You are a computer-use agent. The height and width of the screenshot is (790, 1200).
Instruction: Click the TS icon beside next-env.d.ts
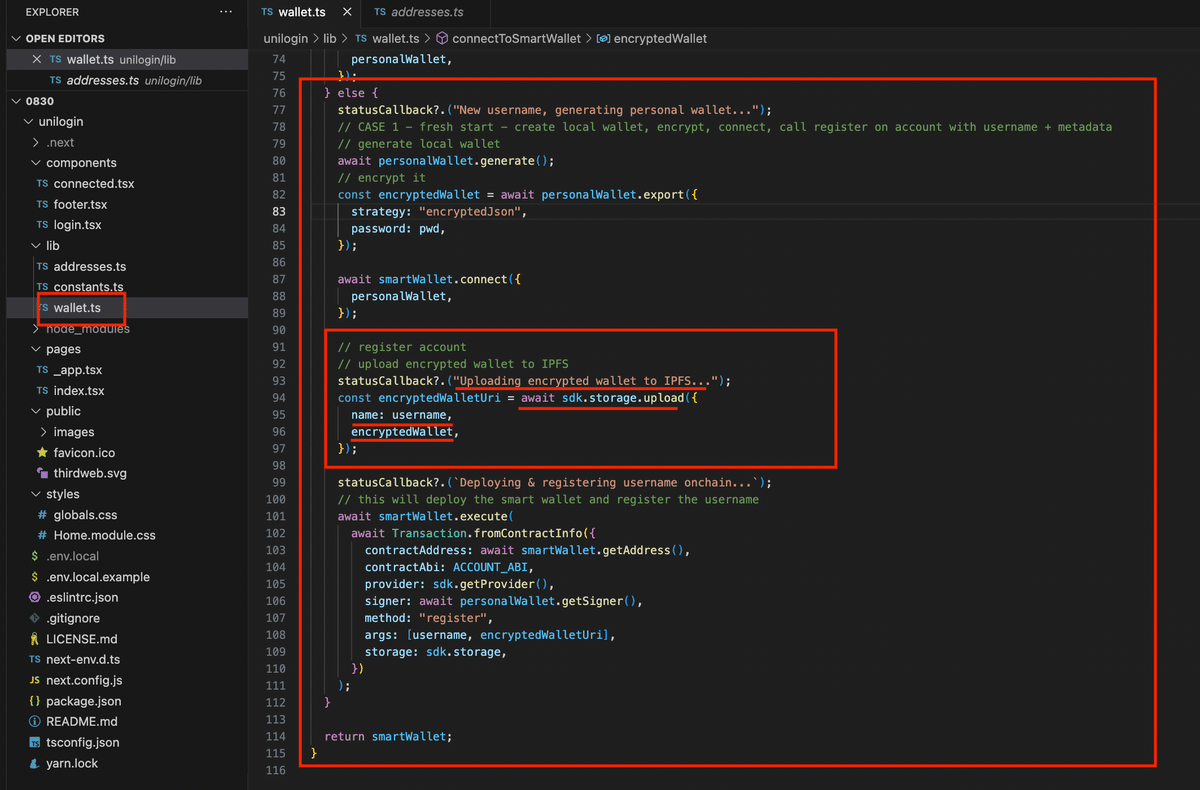[35, 660]
